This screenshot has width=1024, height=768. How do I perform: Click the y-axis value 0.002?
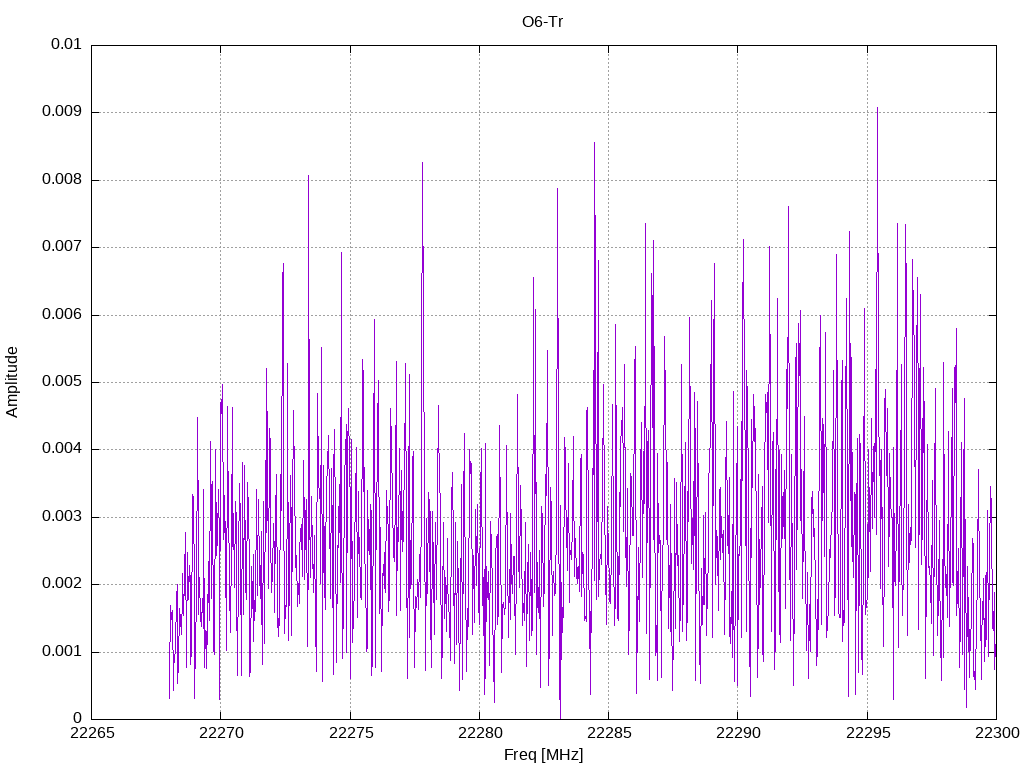click(62, 584)
